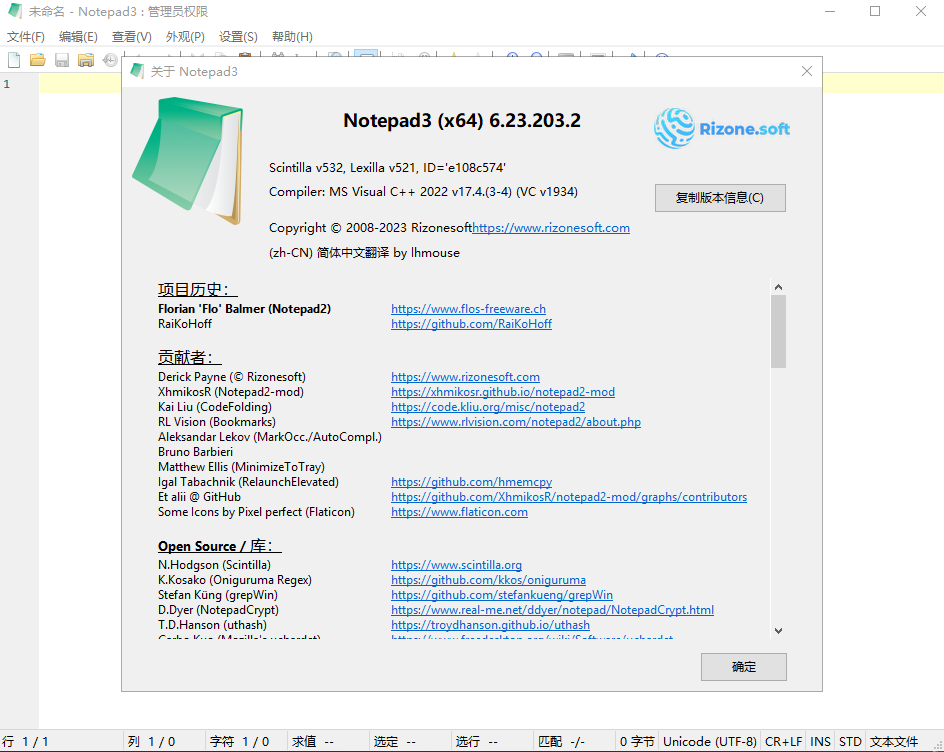Screen dimensions: 944x752
Task: Click the 列 1 / 0 status bar field
Action: 164,742
